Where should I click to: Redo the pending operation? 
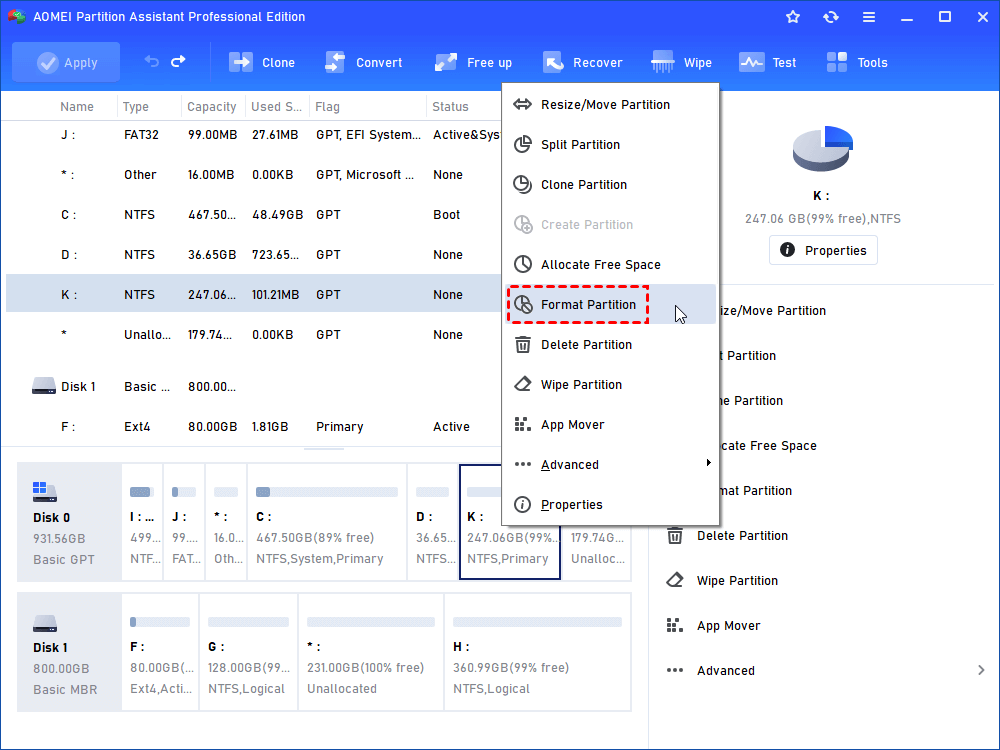pos(179,61)
